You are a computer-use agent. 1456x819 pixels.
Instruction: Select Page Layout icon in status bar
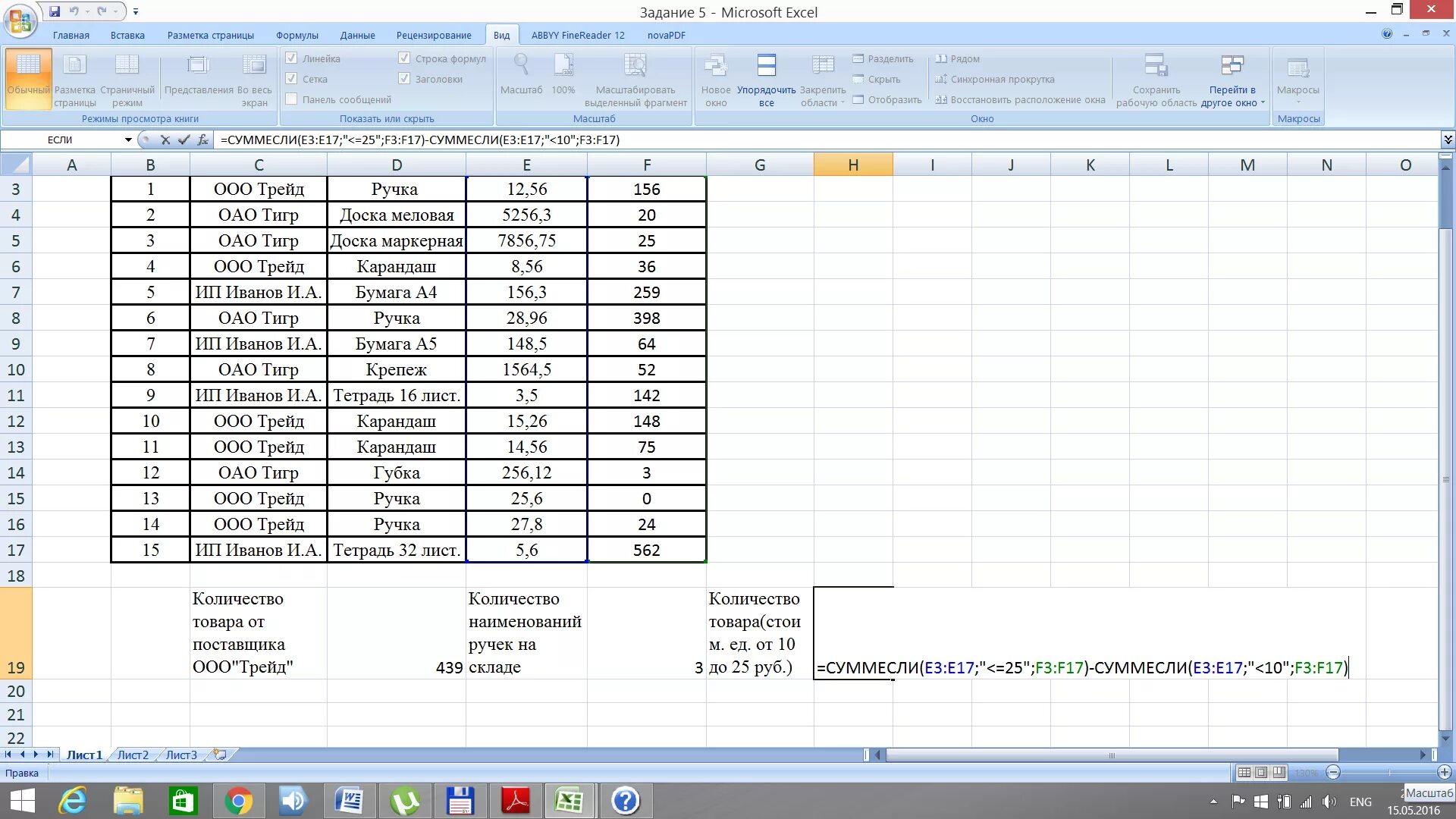1261,773
